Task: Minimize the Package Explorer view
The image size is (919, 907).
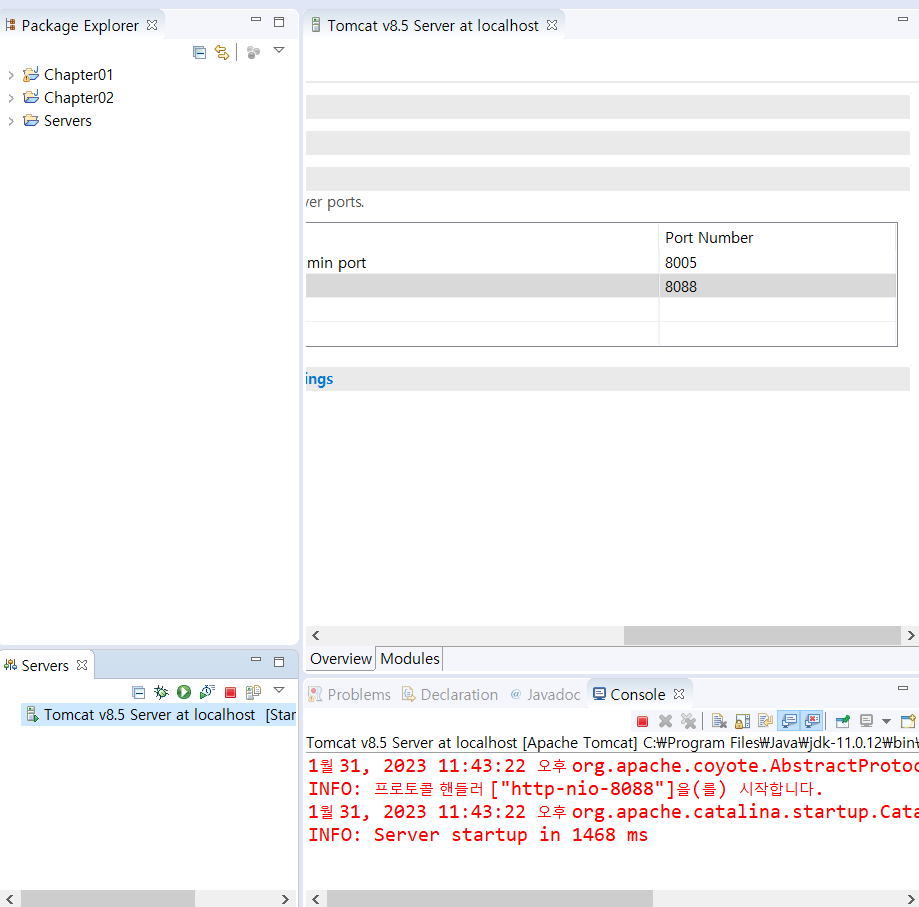Action: [x=256, y=20]
